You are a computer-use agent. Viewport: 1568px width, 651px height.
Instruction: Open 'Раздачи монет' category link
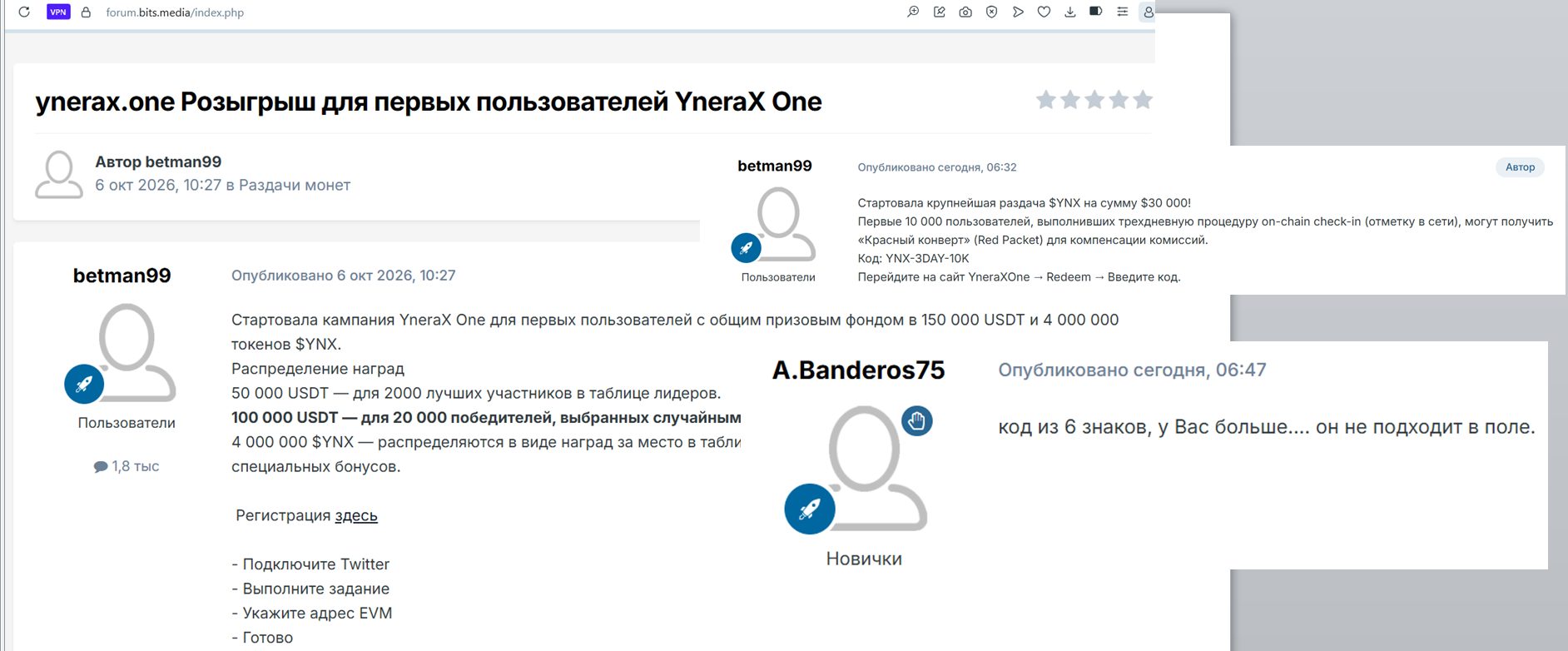point(295,185)
